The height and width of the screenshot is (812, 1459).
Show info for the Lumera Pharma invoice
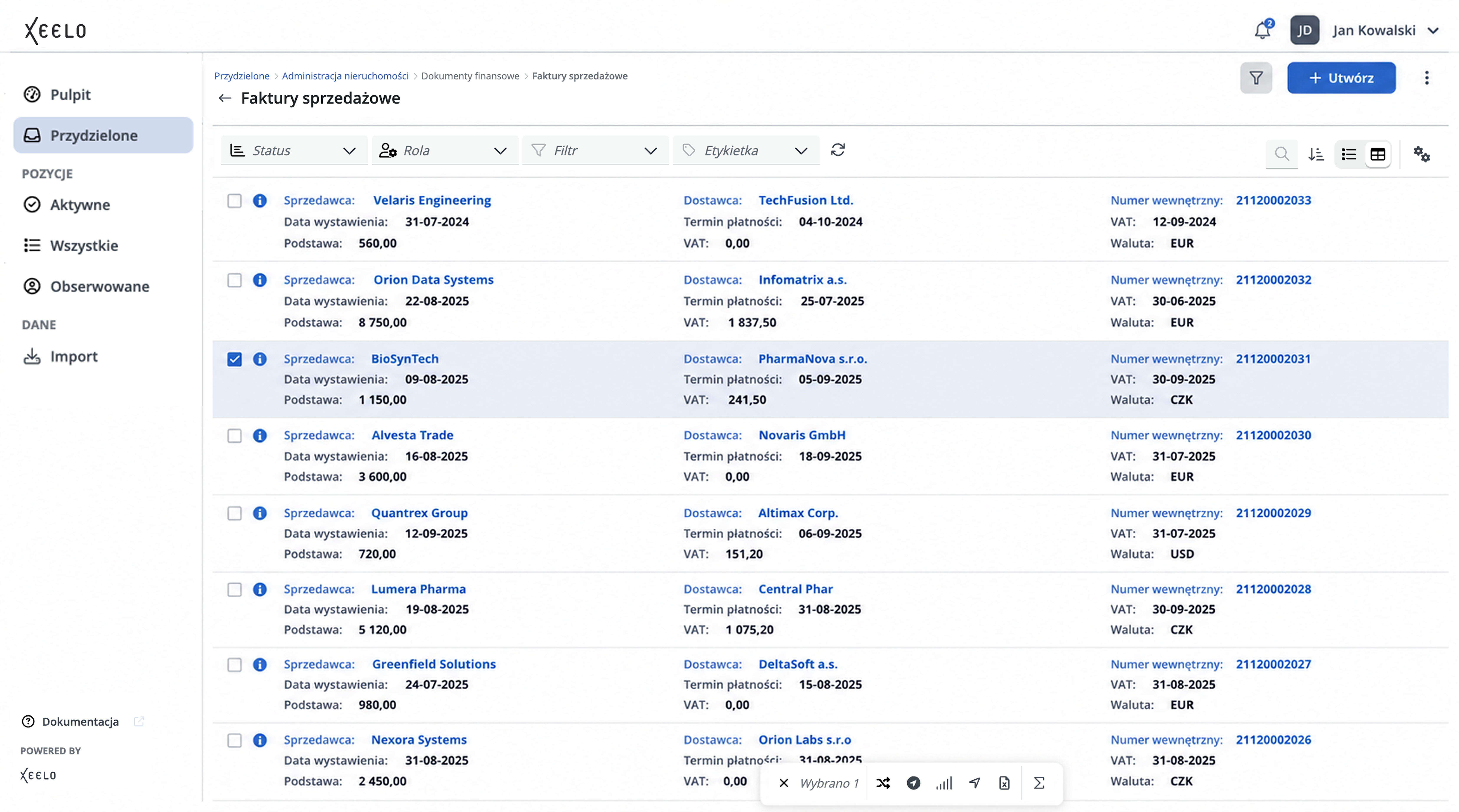point(259,589)
